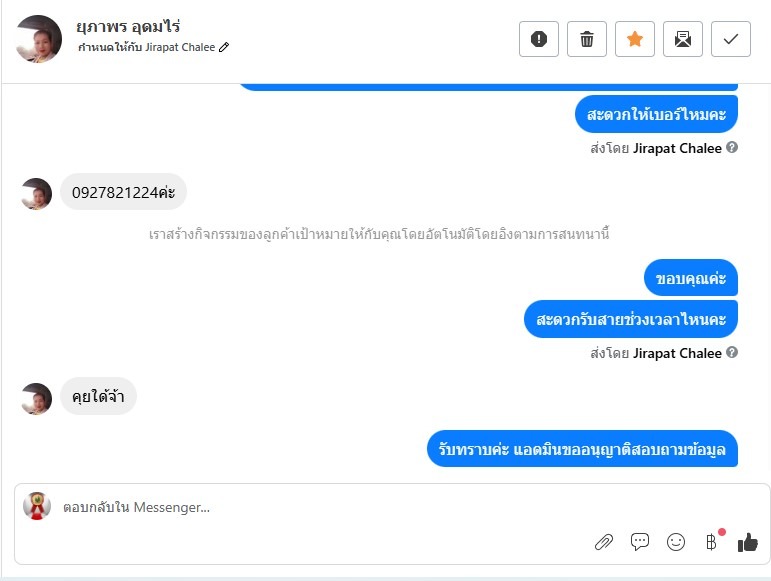Open saved replies speech bubble icon
771x581 pixels.
click(640, 542)
